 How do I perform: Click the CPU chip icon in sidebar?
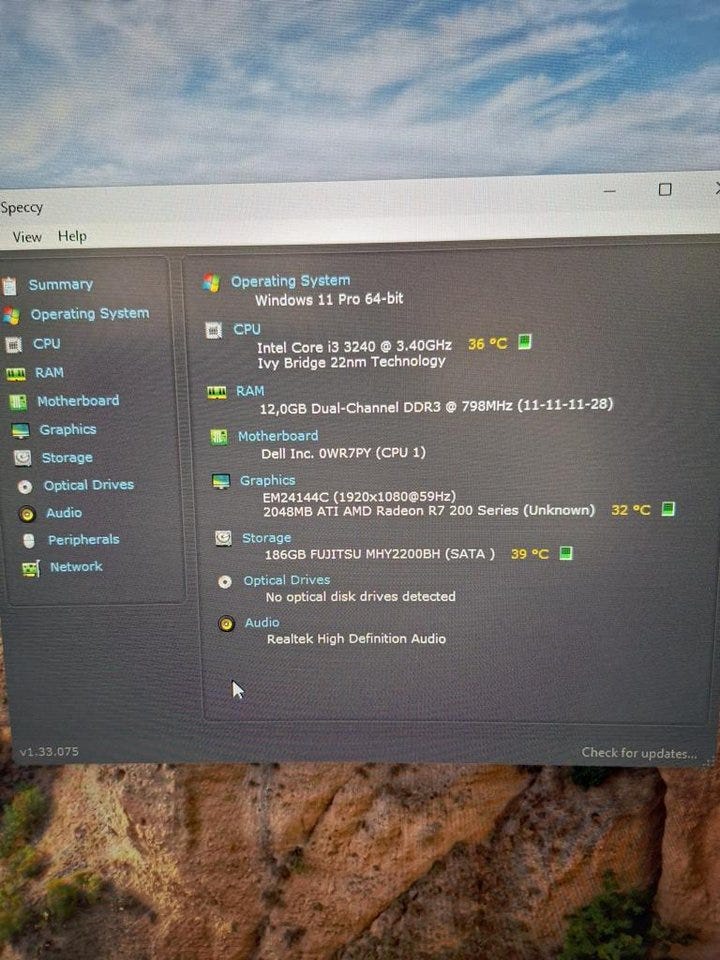(x=13, y=345)
